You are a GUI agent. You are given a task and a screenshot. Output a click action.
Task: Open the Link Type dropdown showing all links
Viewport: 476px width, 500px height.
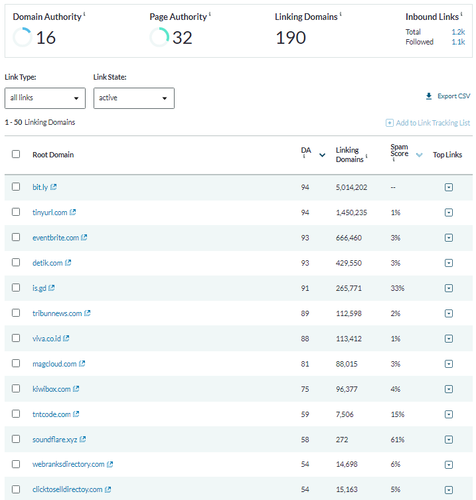[x=45, y=98]
